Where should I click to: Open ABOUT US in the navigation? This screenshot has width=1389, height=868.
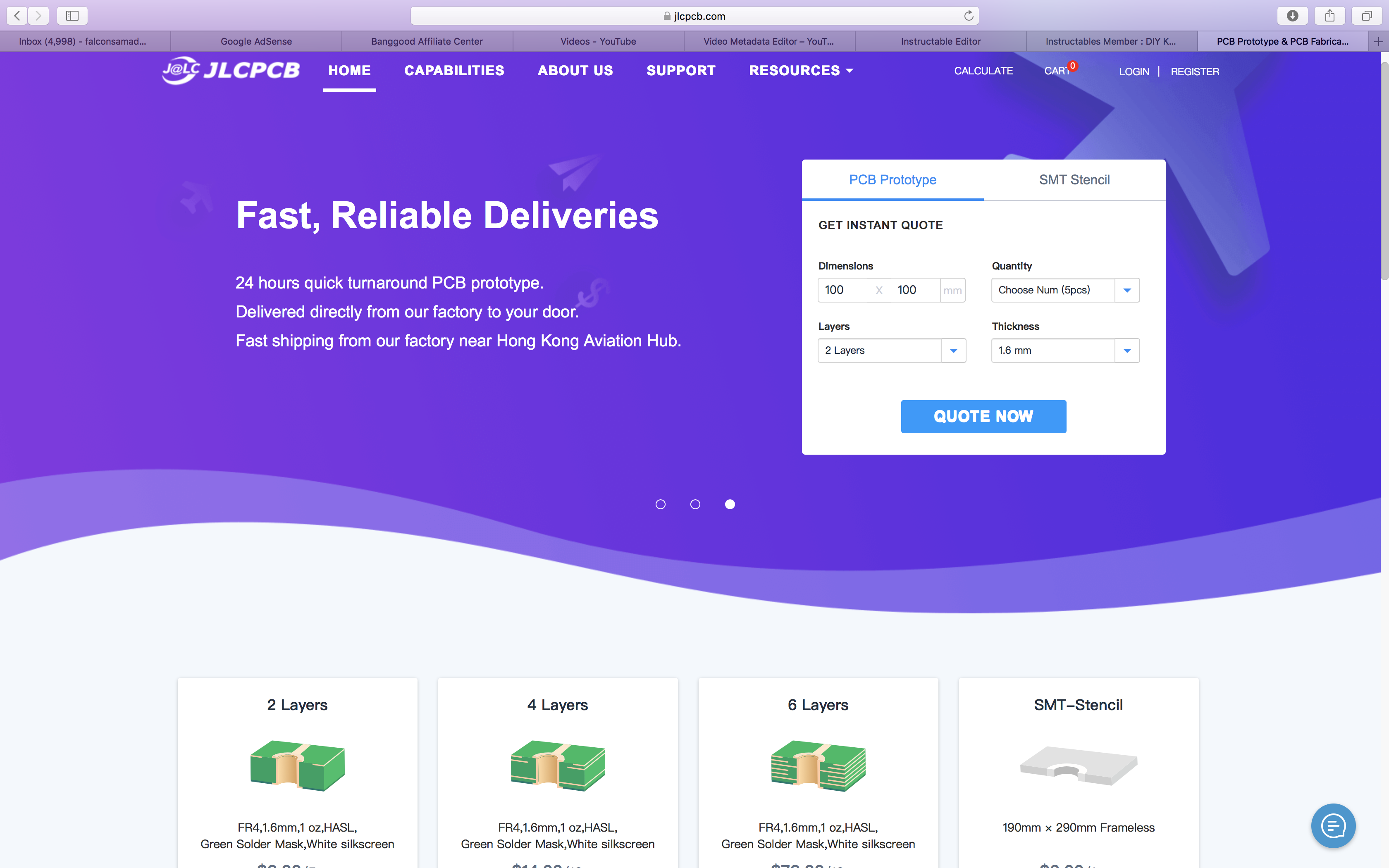(x=575, y=71)
